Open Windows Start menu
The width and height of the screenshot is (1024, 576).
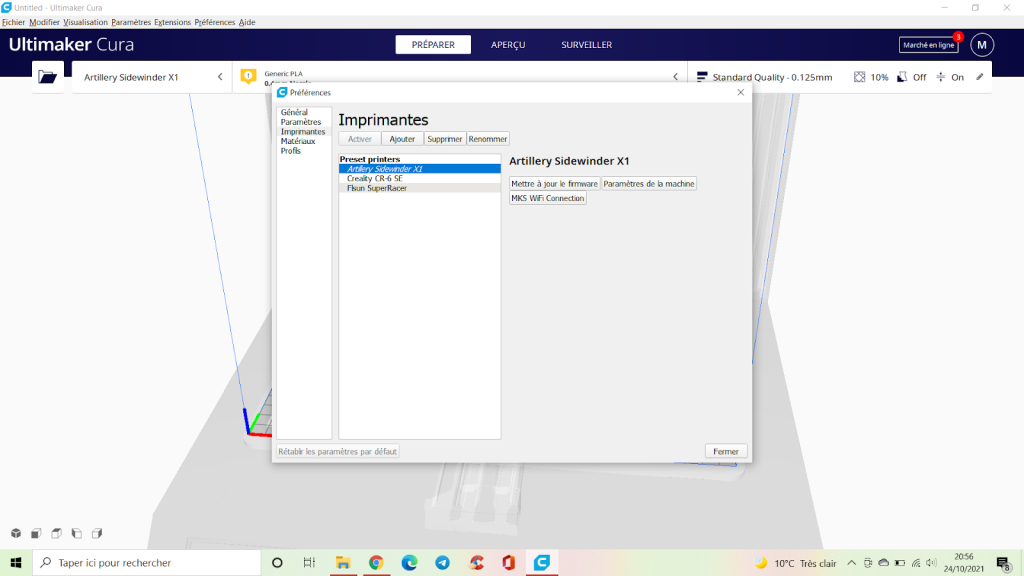click(x=16, y=562)
